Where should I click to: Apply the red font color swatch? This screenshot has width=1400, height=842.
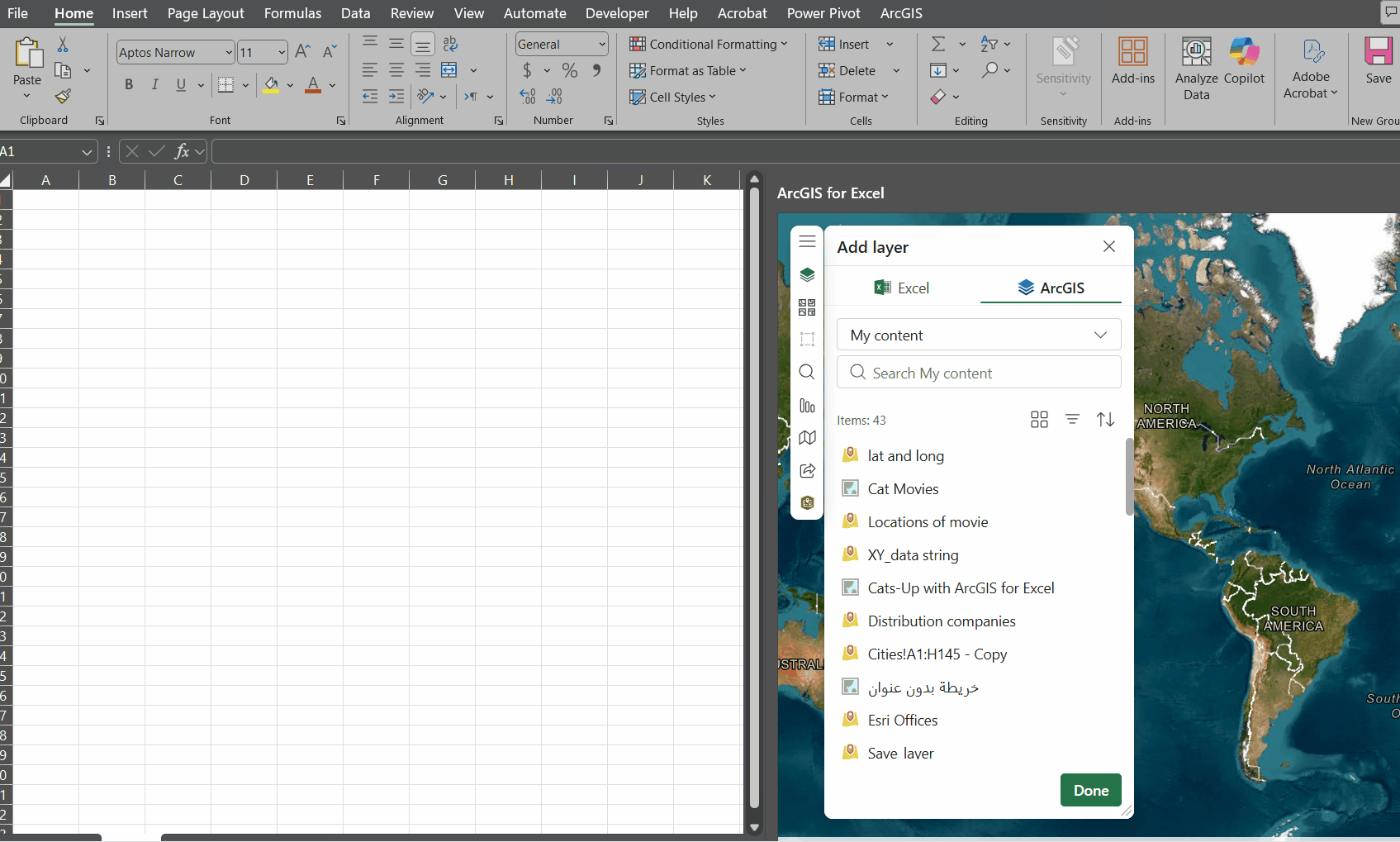click(x=313, y=84)
